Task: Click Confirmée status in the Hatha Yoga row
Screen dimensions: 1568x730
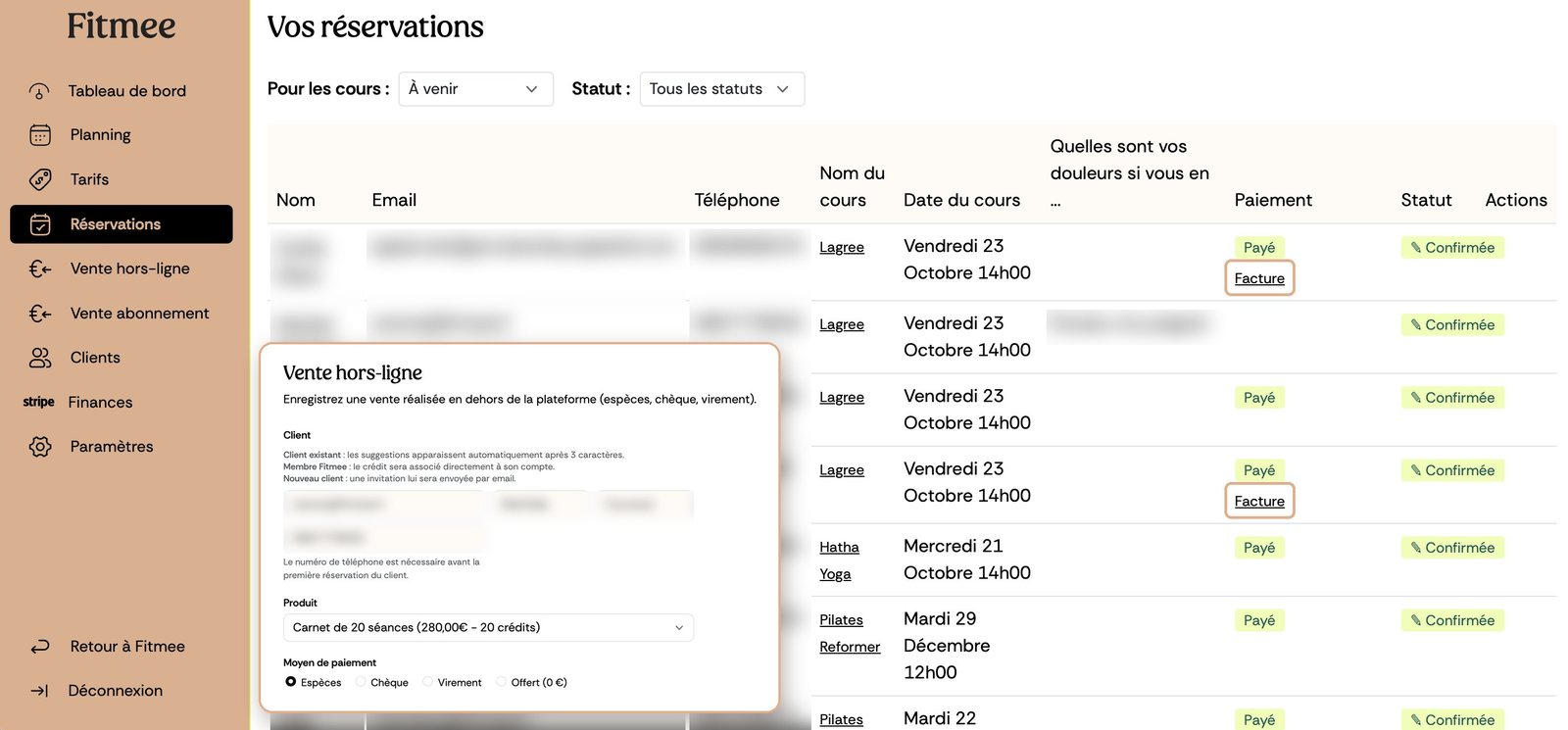Action: pos(1452,548)
